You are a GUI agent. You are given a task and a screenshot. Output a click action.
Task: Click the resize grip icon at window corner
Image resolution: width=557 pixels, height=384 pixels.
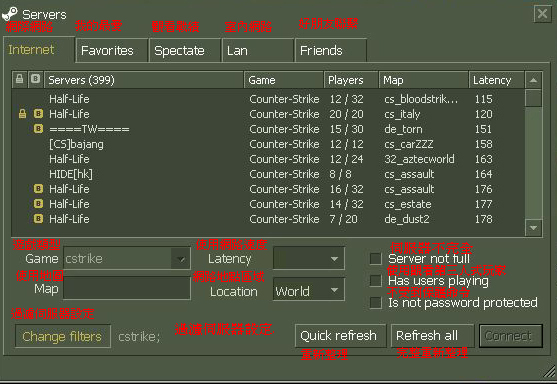coord(550,372)
